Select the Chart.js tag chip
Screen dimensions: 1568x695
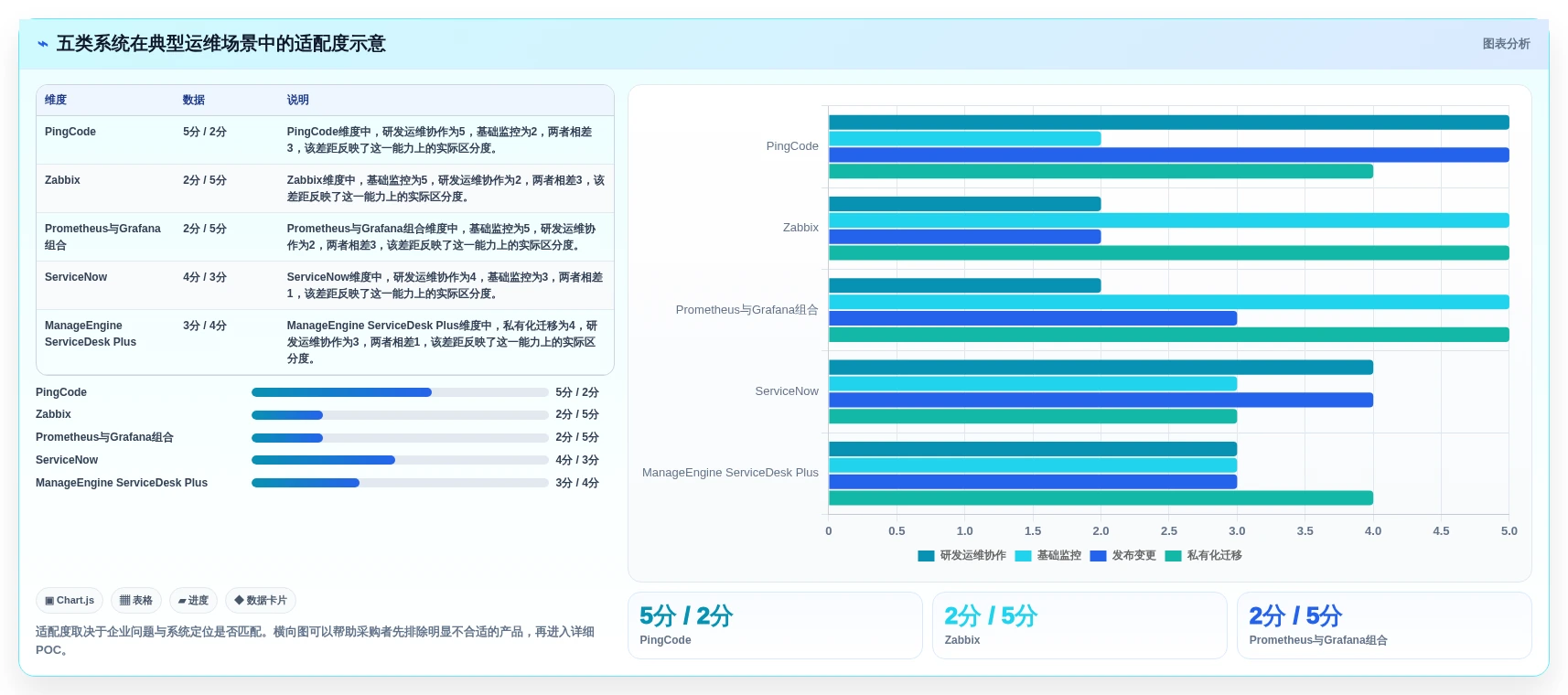click(x=70, y=601)
